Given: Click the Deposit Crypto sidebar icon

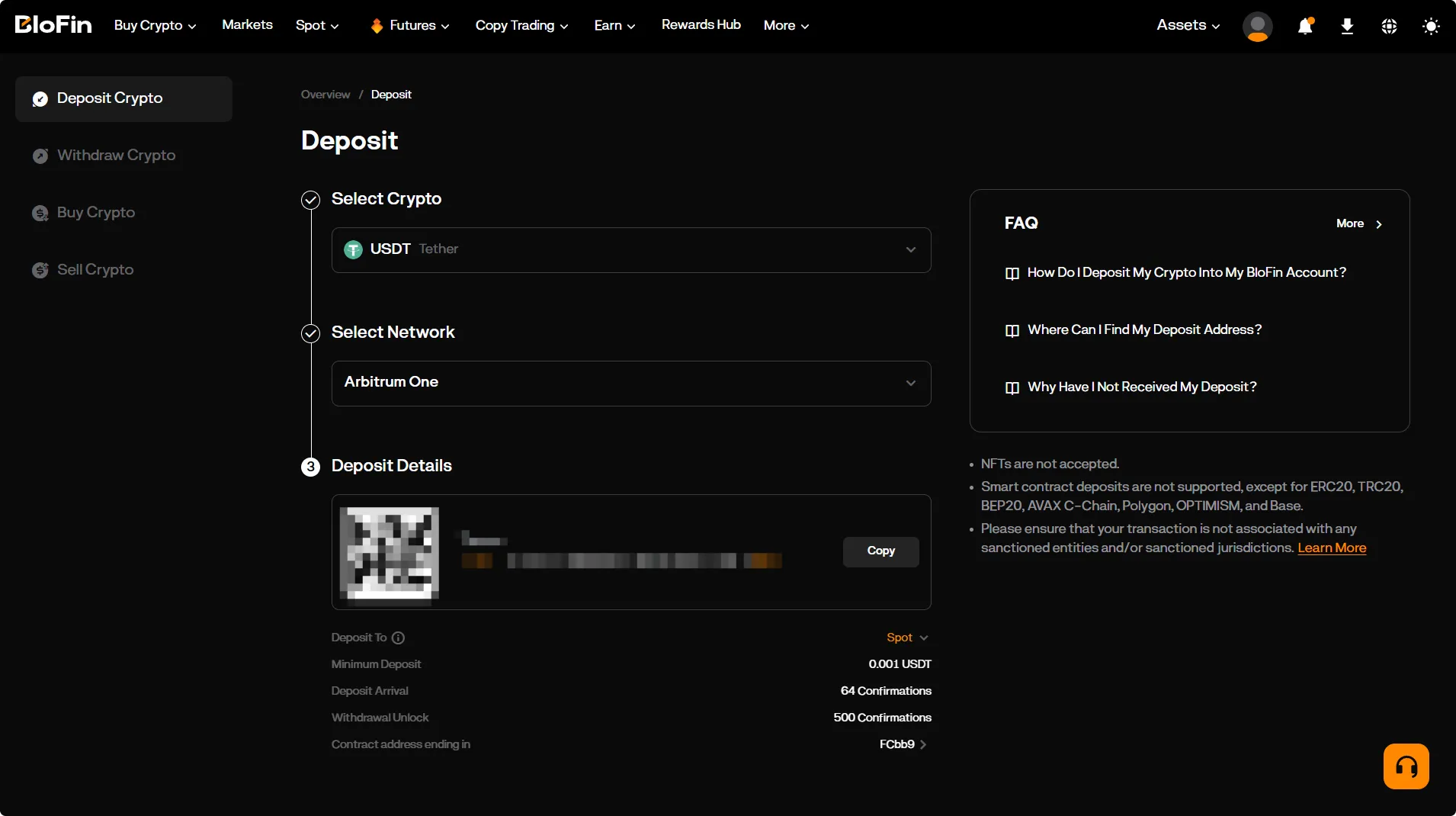Looking at the screenshot, I should point(40,99).
